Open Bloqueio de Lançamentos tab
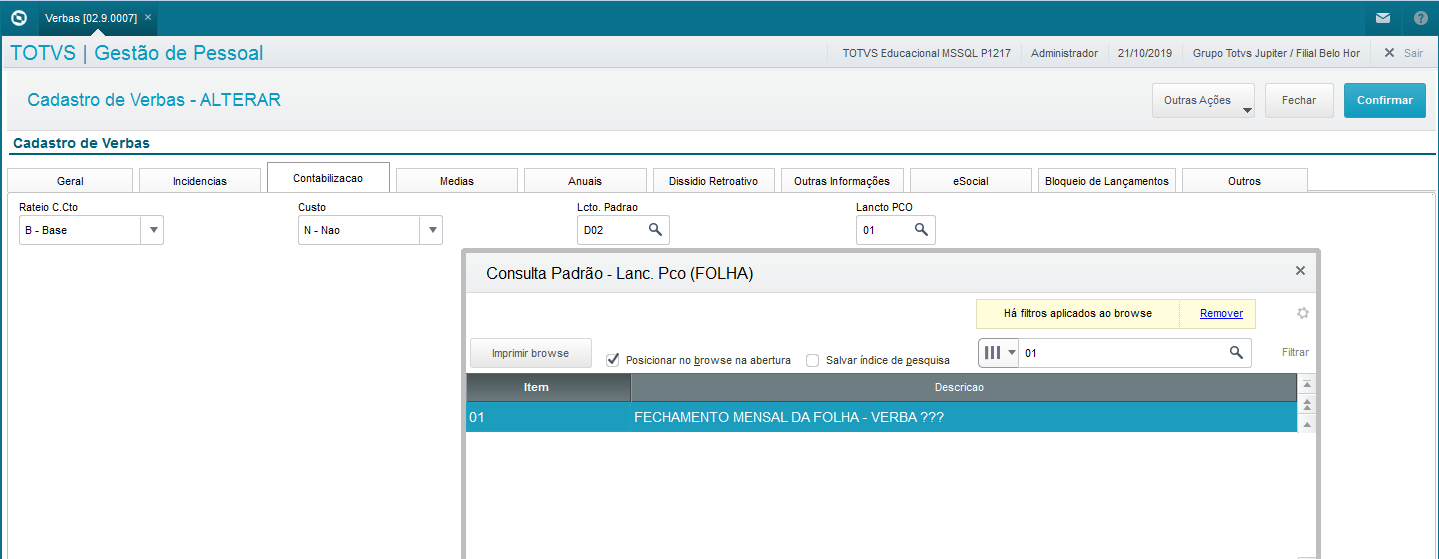1439x559 pixels. [1106, 181]
